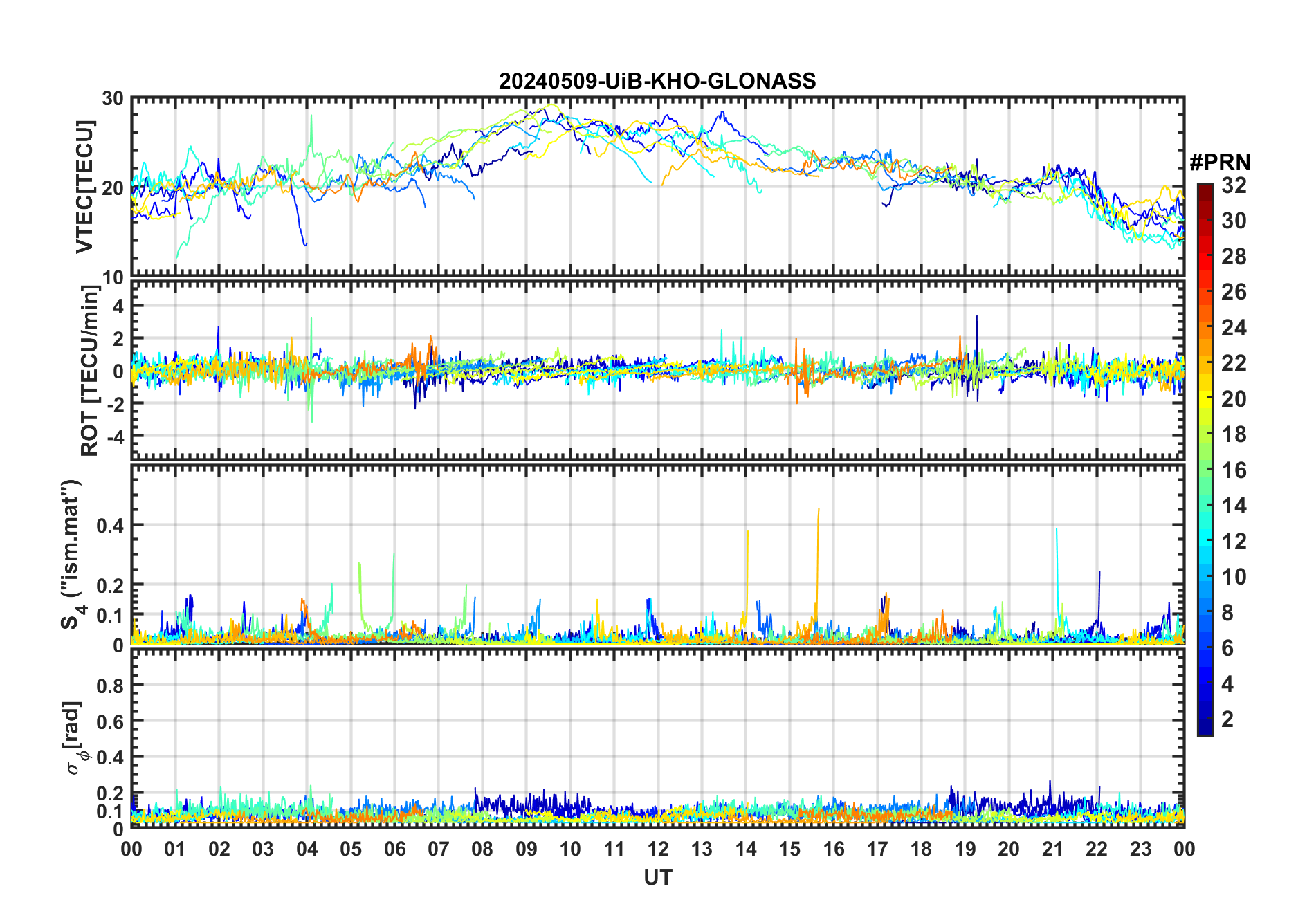Select hour label 05 on the UT axis
This screenshot has height=920, width=1316.
pyautogui.click(x=351, y=849)
